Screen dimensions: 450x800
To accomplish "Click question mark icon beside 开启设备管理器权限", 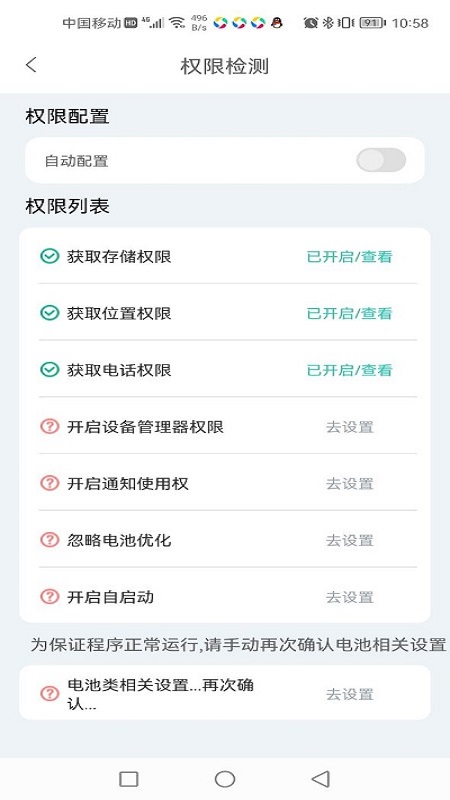I will pos(49,426).
